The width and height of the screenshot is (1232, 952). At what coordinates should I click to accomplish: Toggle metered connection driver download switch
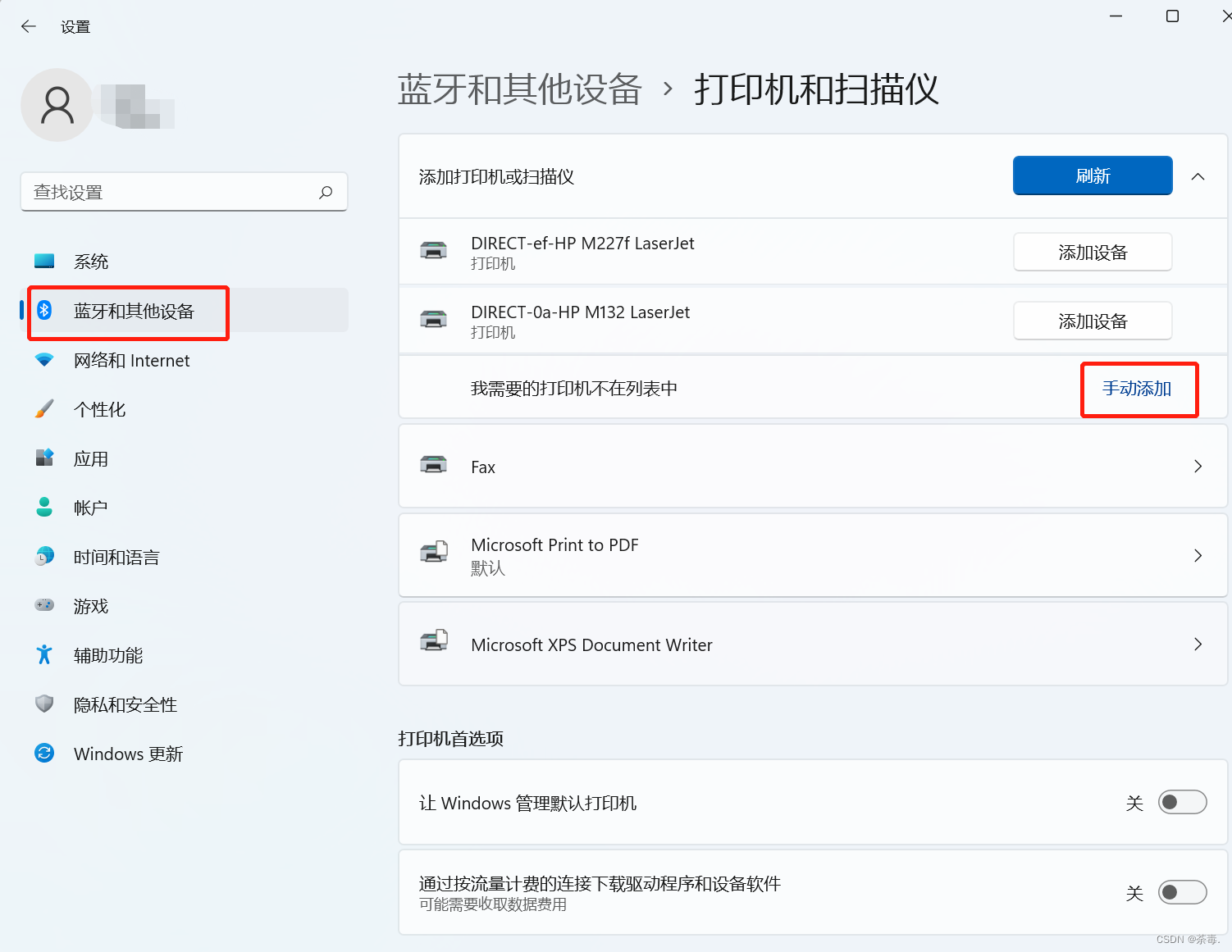point(1182,892)
